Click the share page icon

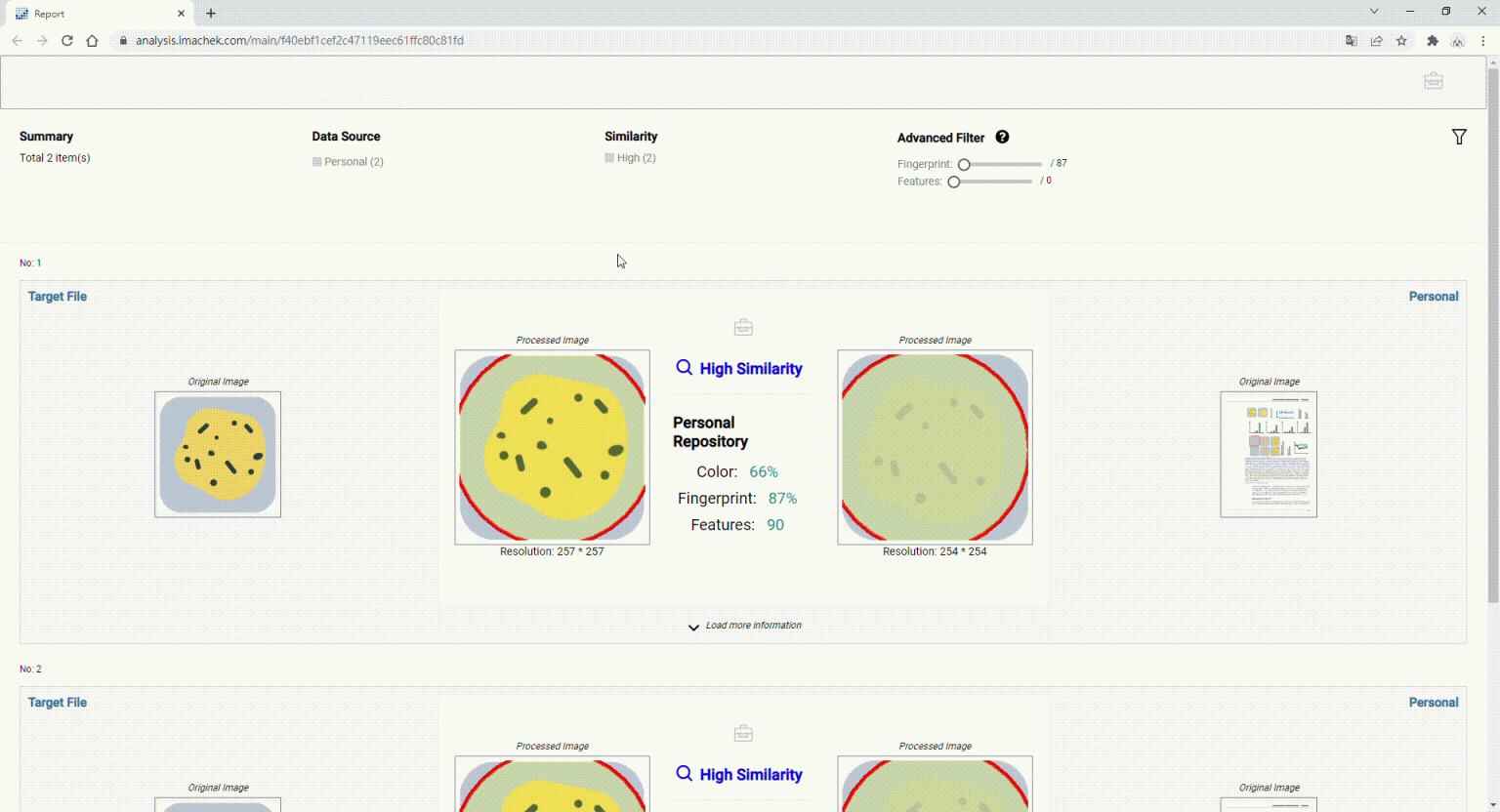1377,41
